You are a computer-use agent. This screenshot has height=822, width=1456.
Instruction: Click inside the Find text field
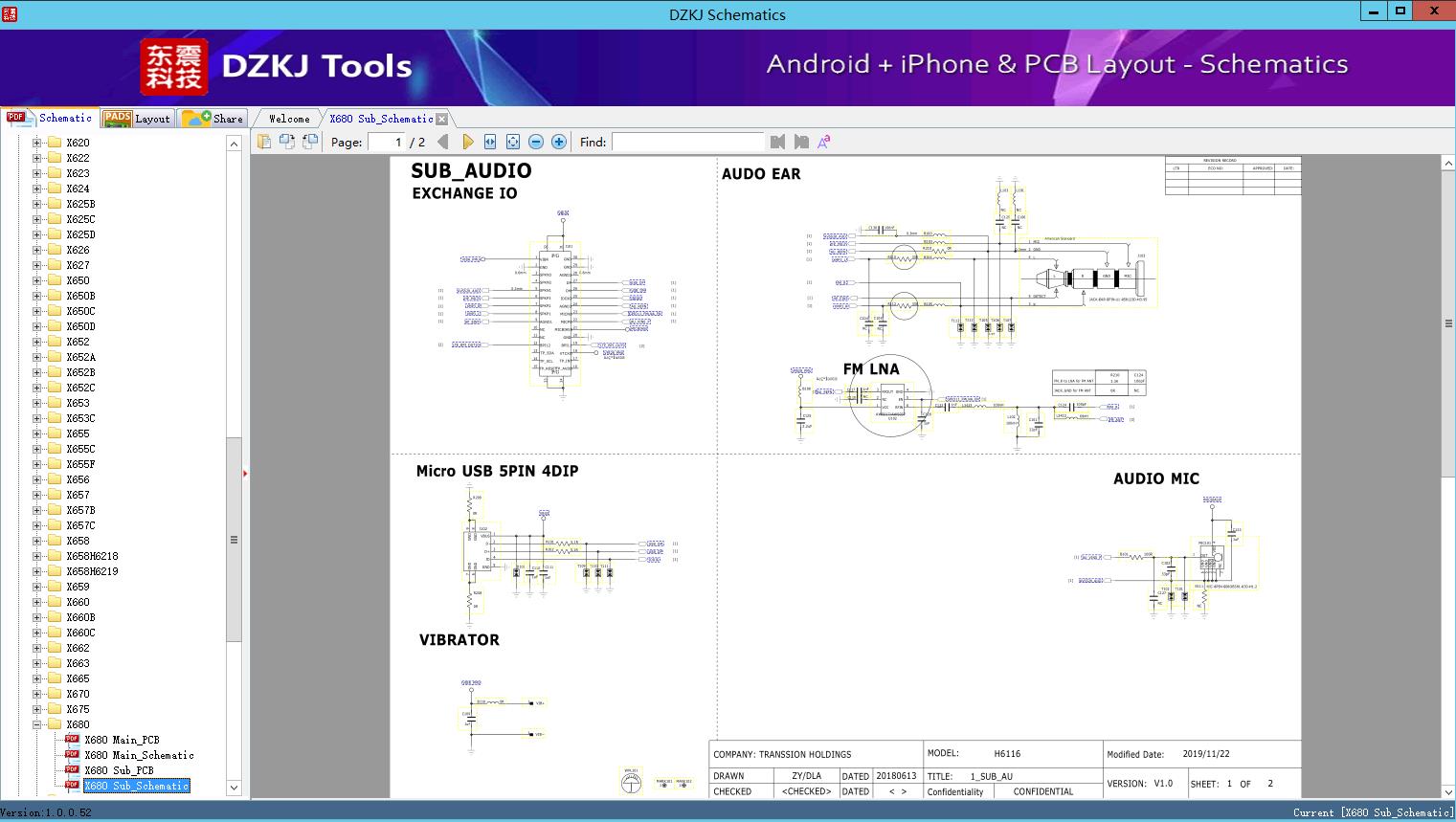click(687, 141)
